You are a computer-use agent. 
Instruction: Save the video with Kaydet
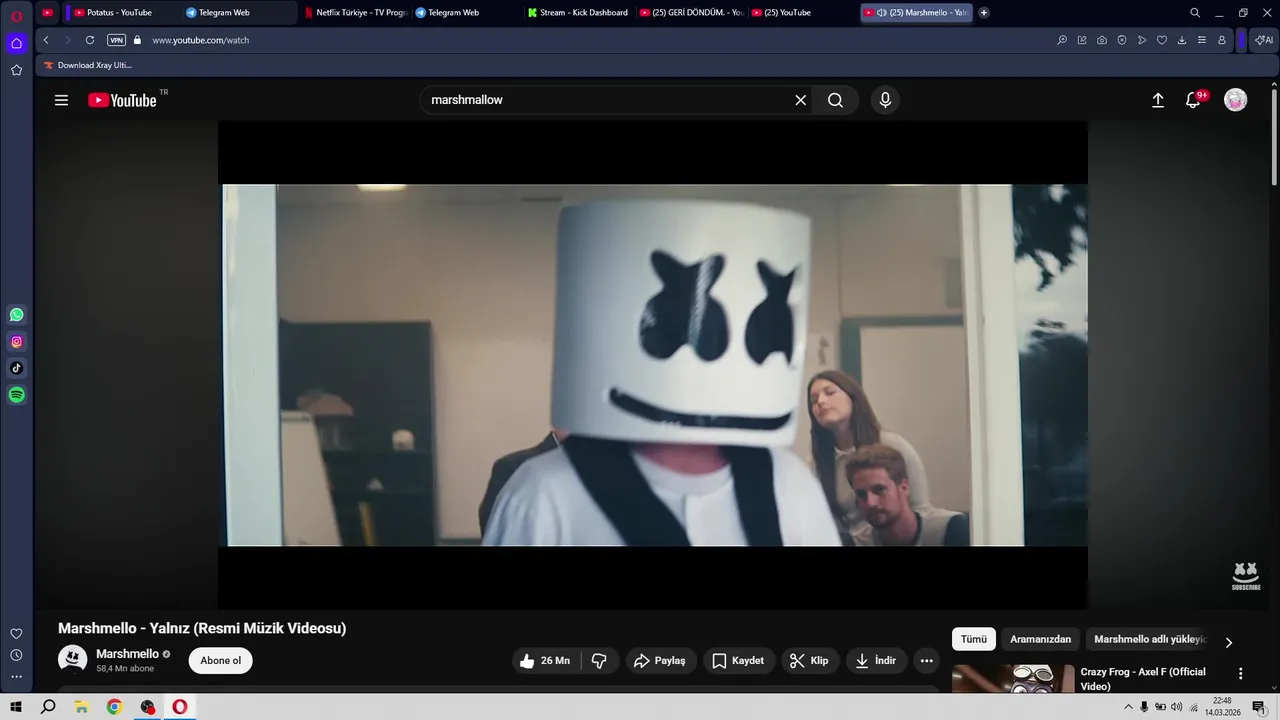click(738, 661)
